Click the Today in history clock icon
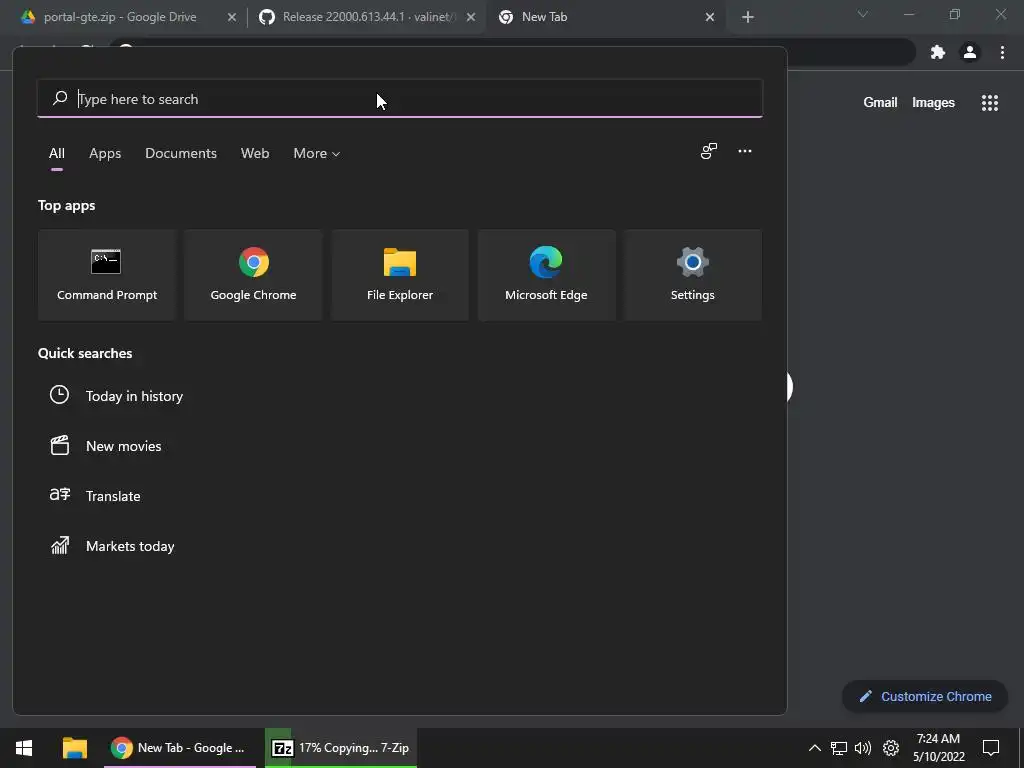This screenshot has width=1024, height=768. (59, 395)
